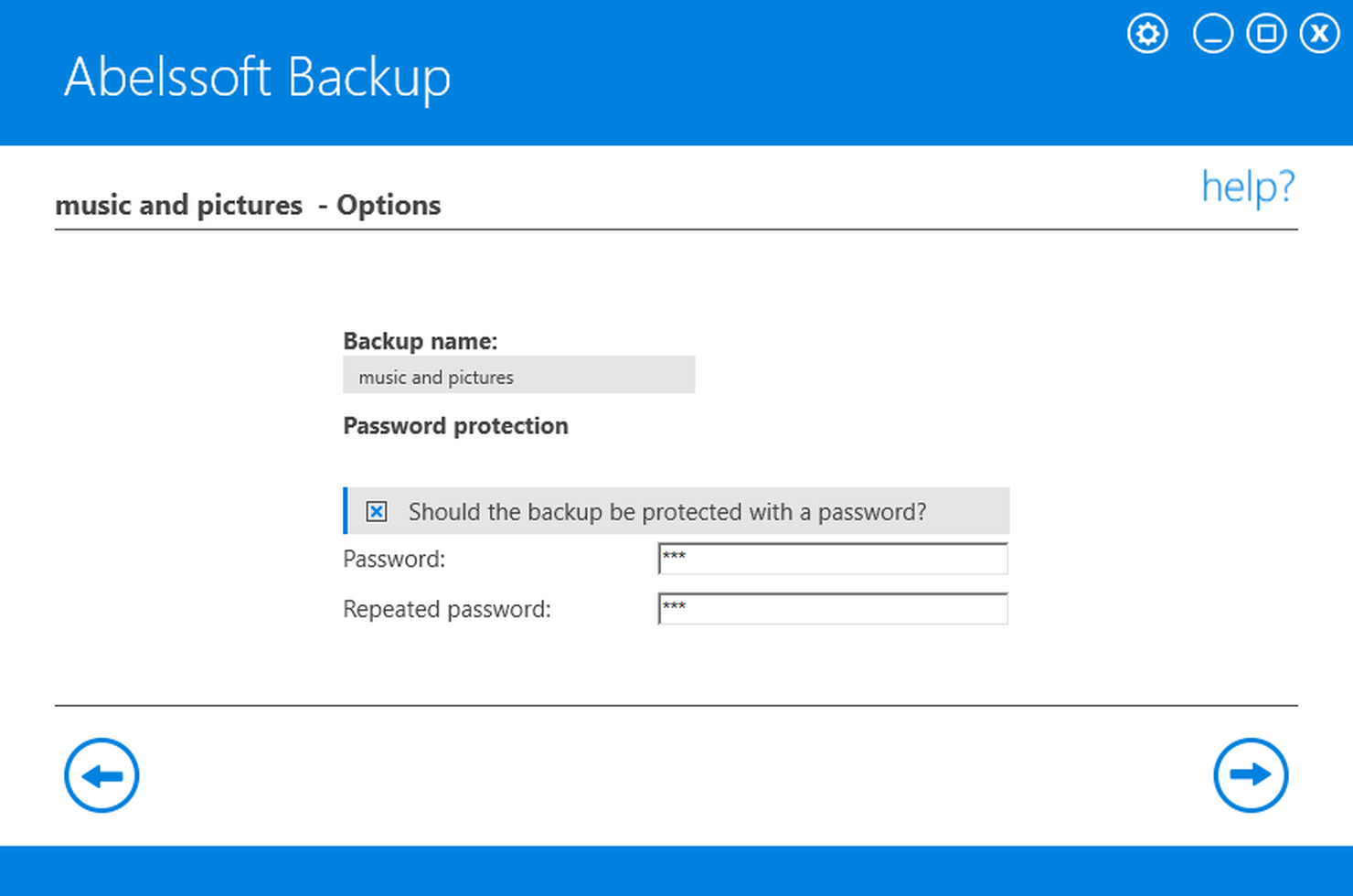Go back with the left arrow button
The height and width of the screenshot is (896, 1353).
pos(101,775)
